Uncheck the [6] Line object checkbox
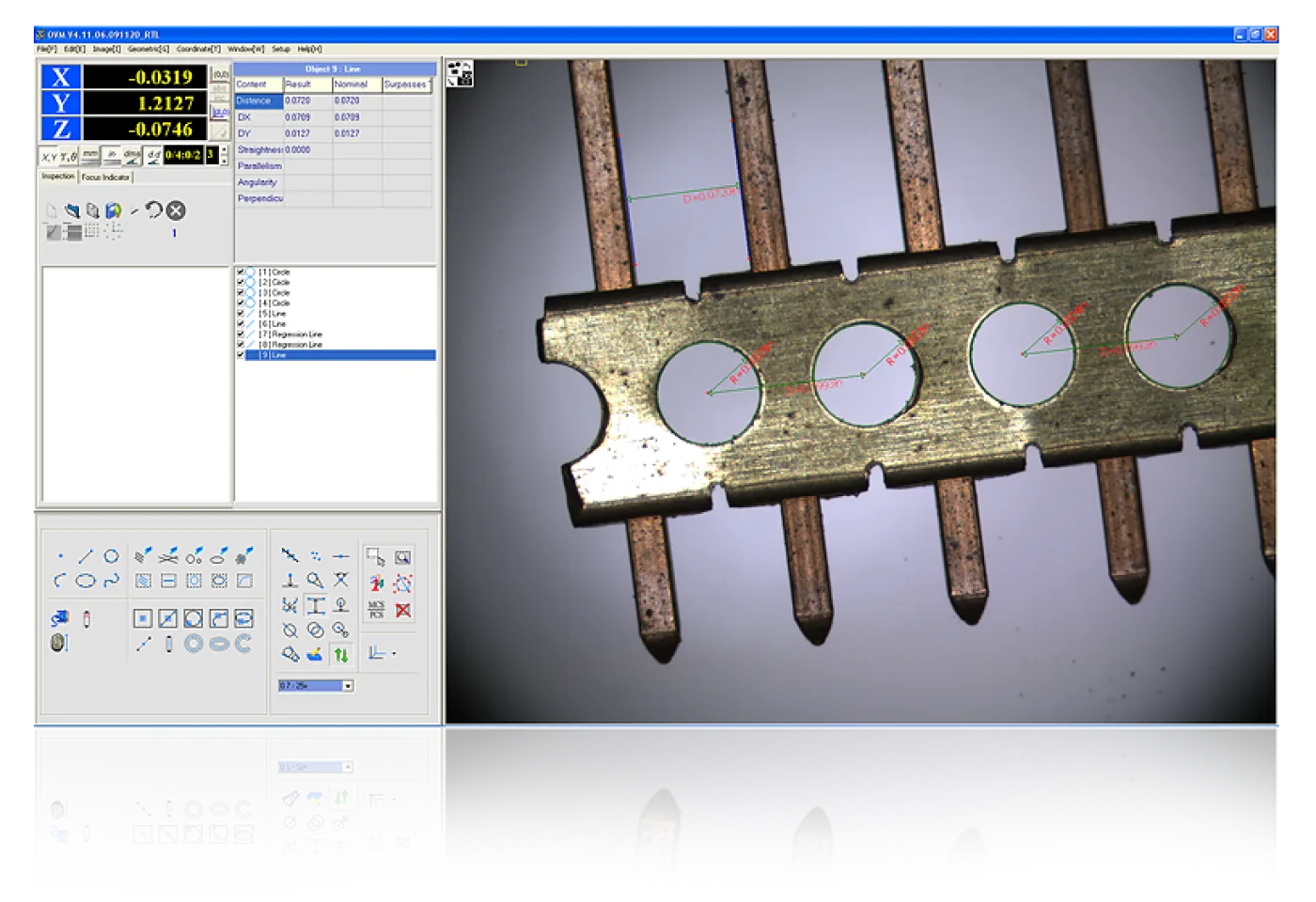Viewport: 1316px width, 902px height. [x=241, y=323]
